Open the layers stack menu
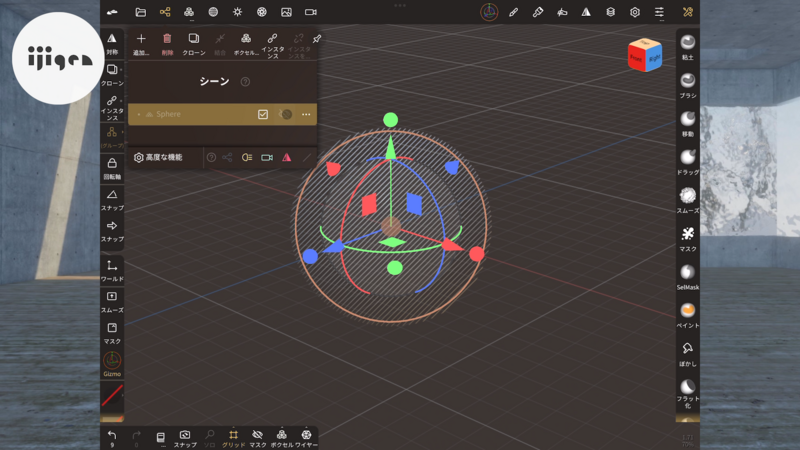The image size is (800, 450). [611, 12]
